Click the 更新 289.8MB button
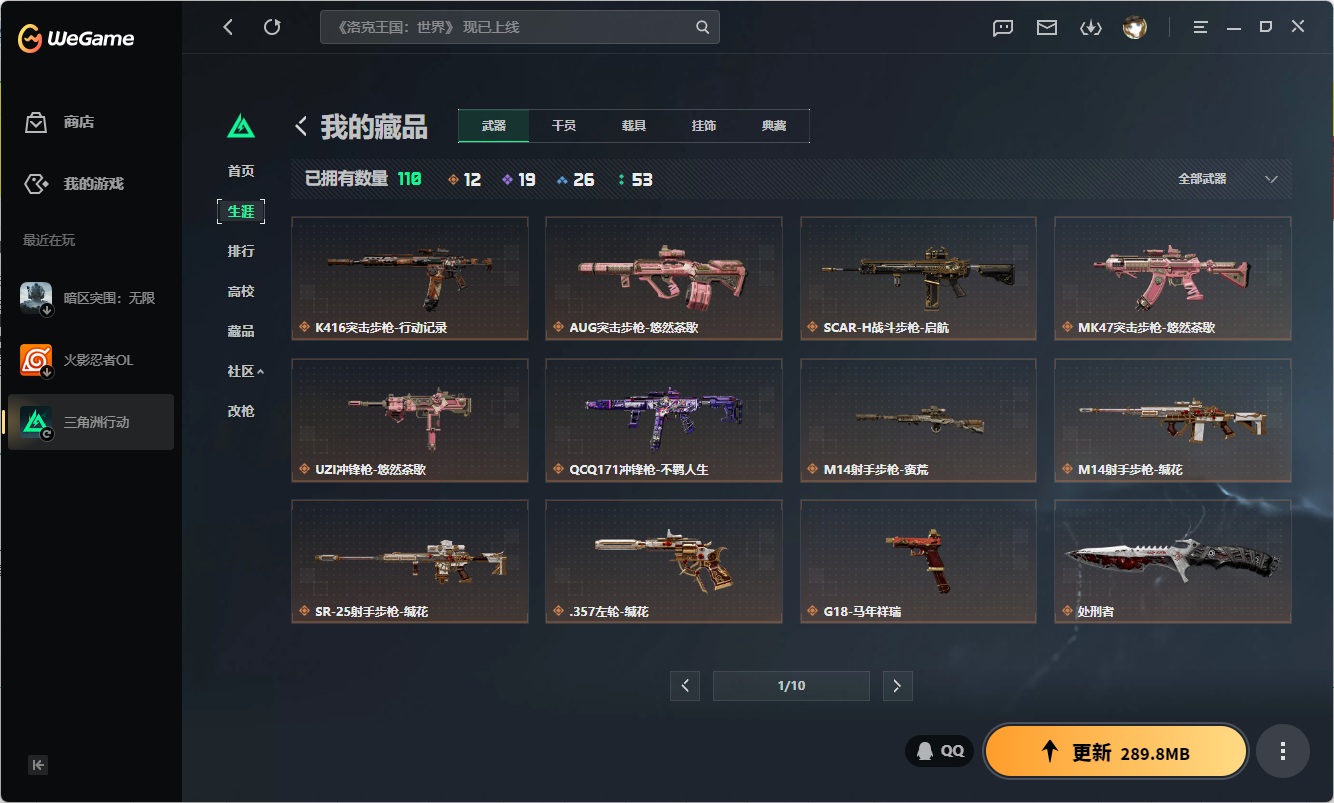 click(1116, 752)
